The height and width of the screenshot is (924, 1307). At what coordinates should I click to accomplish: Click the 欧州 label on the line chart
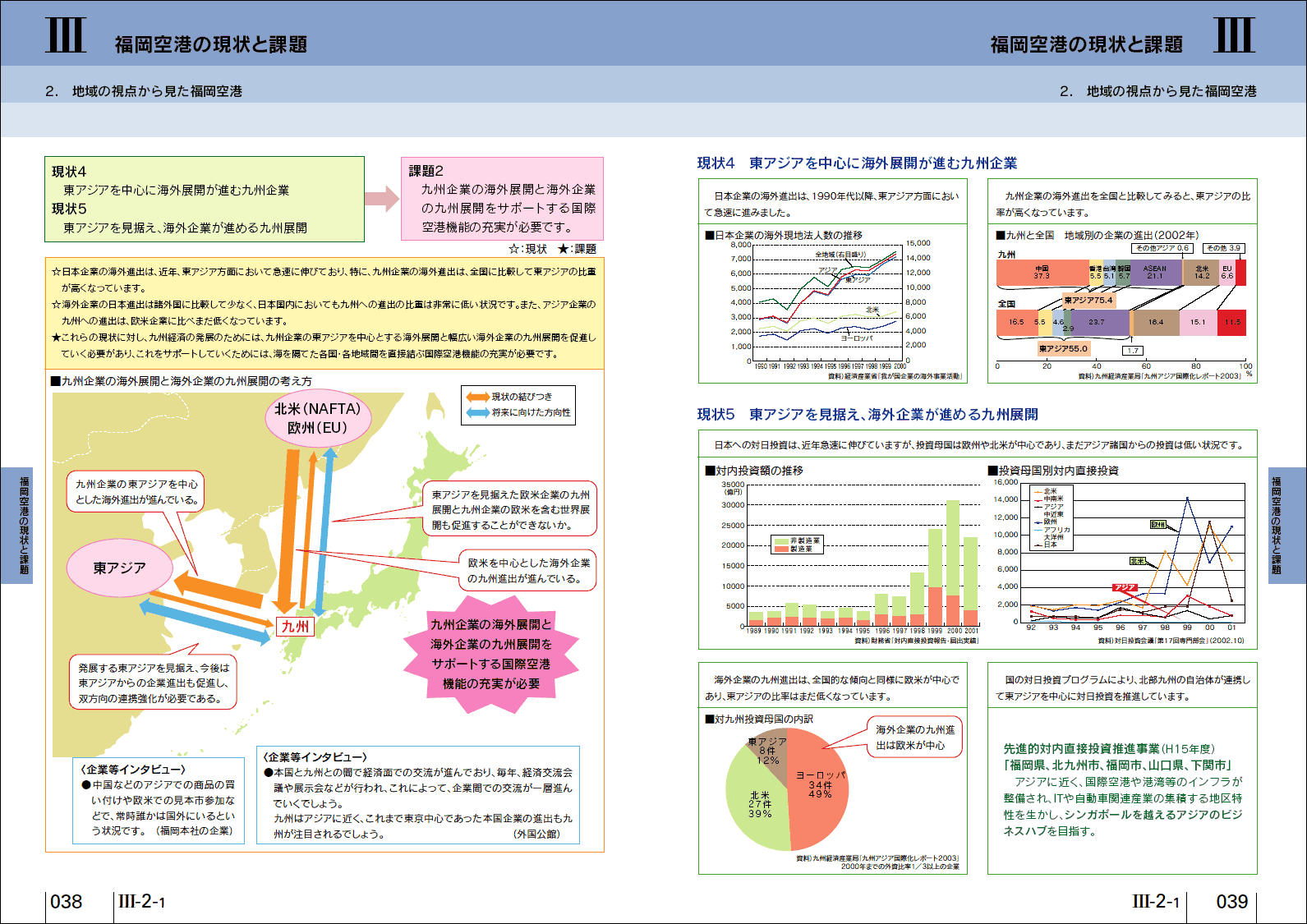coord(1157,525)
